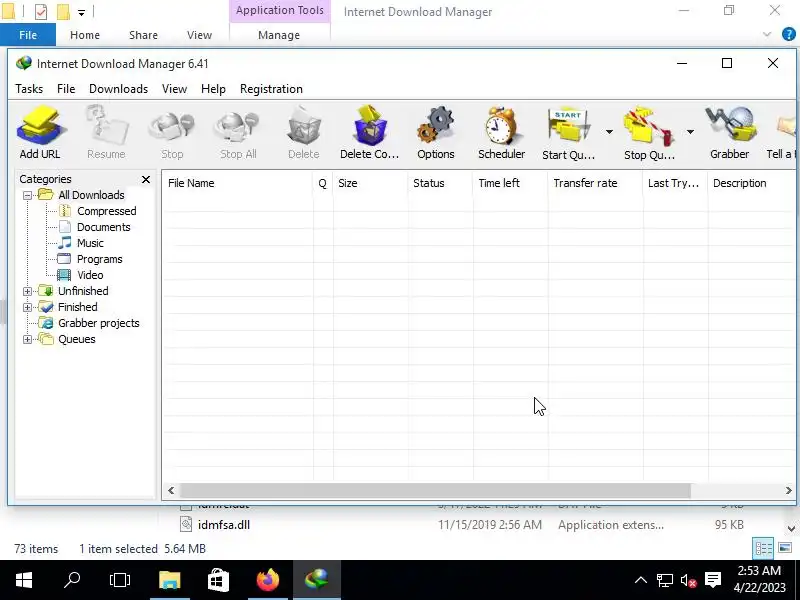Open the Registration menu
Screen dimensions: 800x600
pyautogui.click(x=271, y=89)
